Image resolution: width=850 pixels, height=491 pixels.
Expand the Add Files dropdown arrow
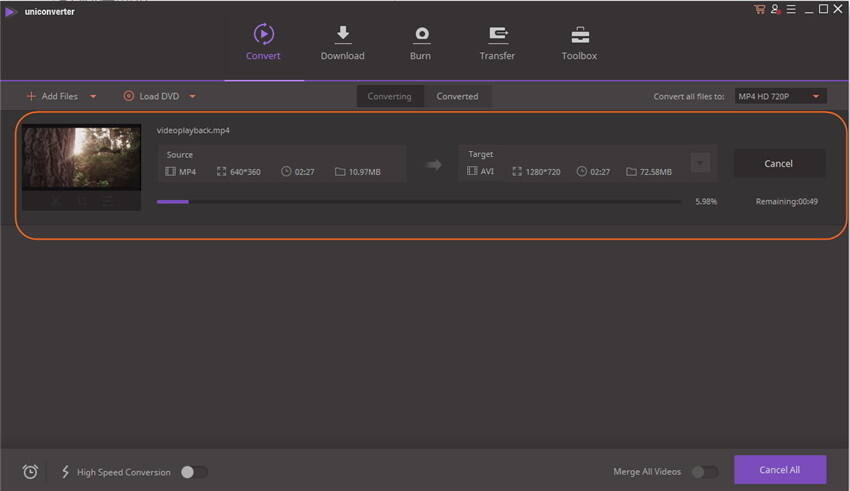coord(93,96)
